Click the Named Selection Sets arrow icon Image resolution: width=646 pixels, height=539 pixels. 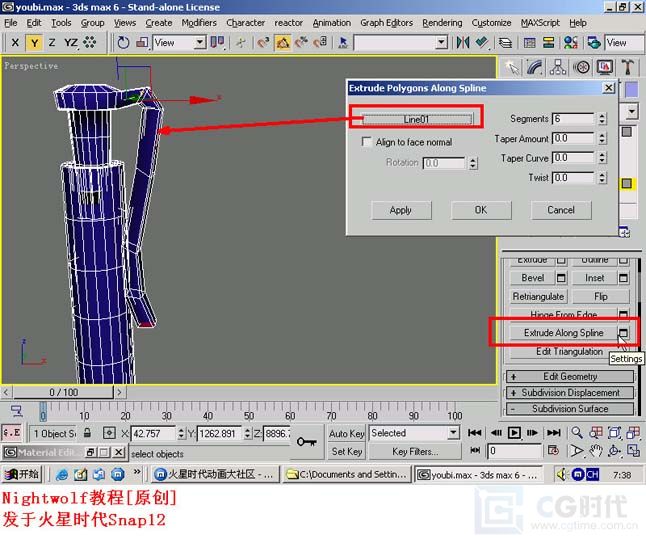[343, 42]
